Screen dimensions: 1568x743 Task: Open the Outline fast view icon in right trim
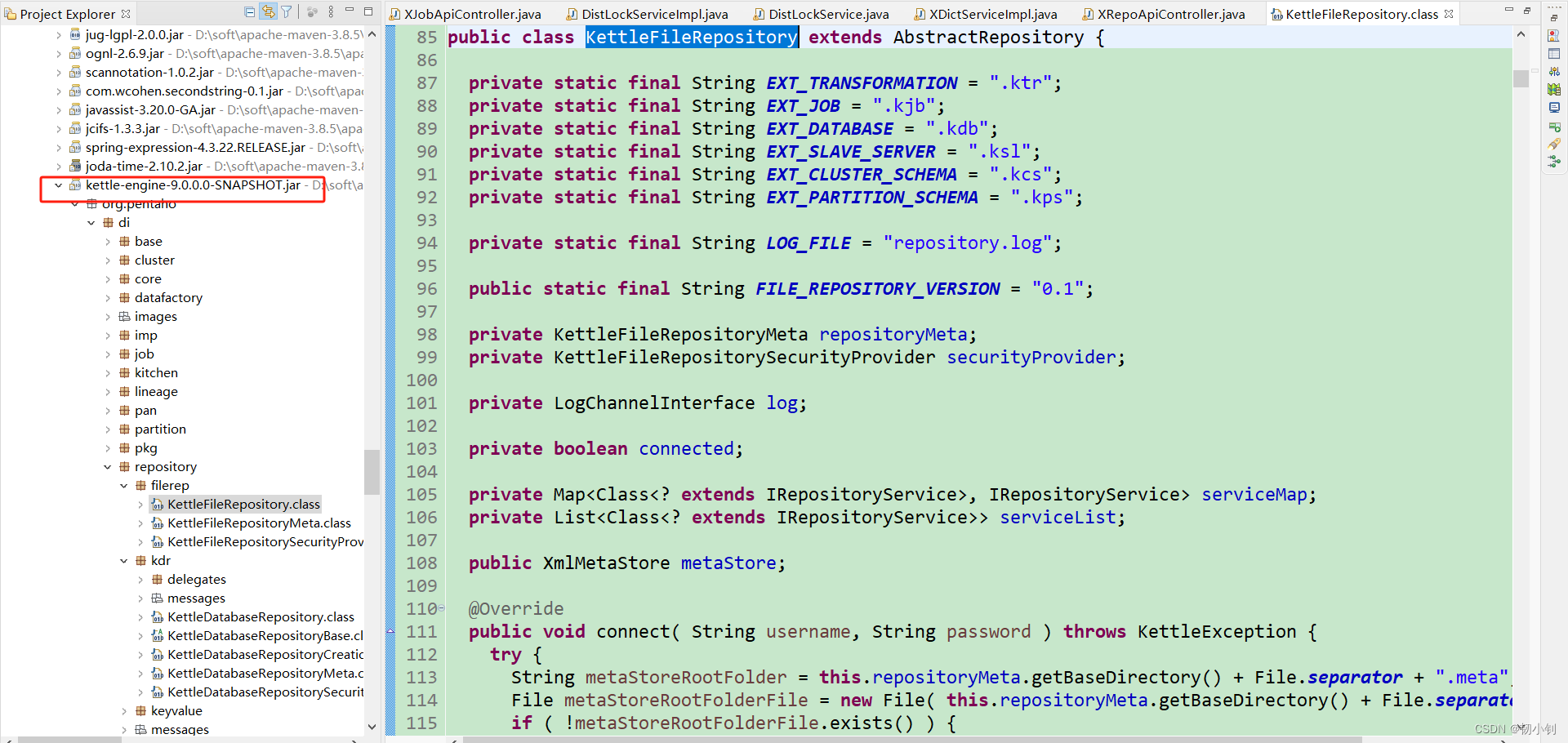(1554, 36)
